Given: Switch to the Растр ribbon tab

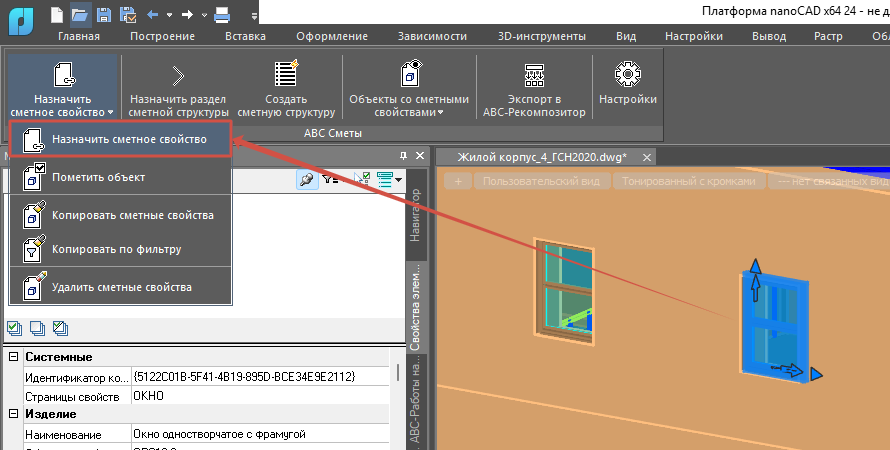Looking at the screenshot, I should 828,36.
